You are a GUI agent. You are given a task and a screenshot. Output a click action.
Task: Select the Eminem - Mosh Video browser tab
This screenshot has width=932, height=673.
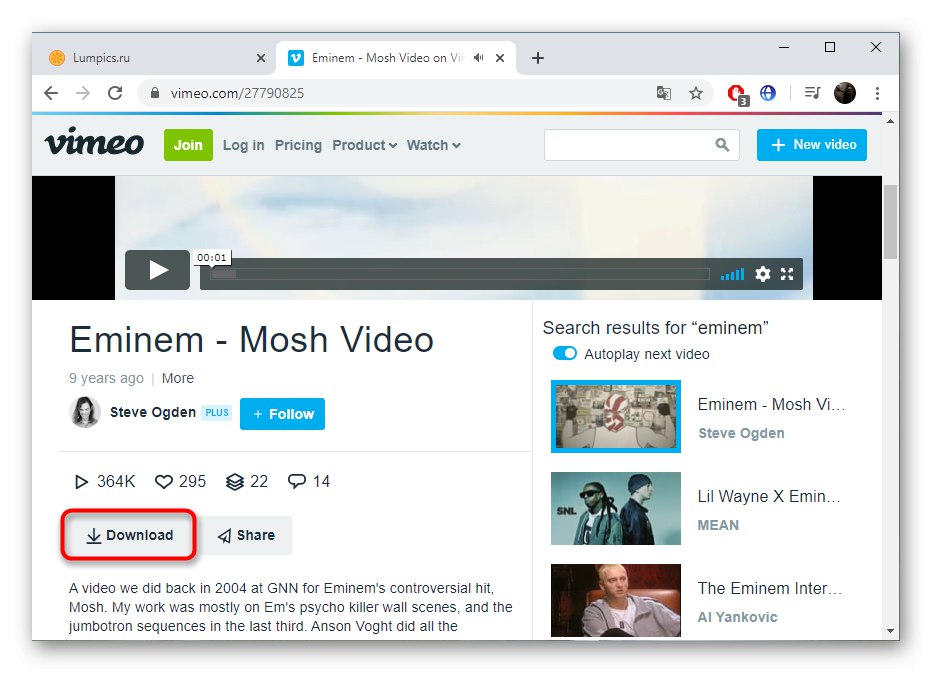tap(395, 58)
